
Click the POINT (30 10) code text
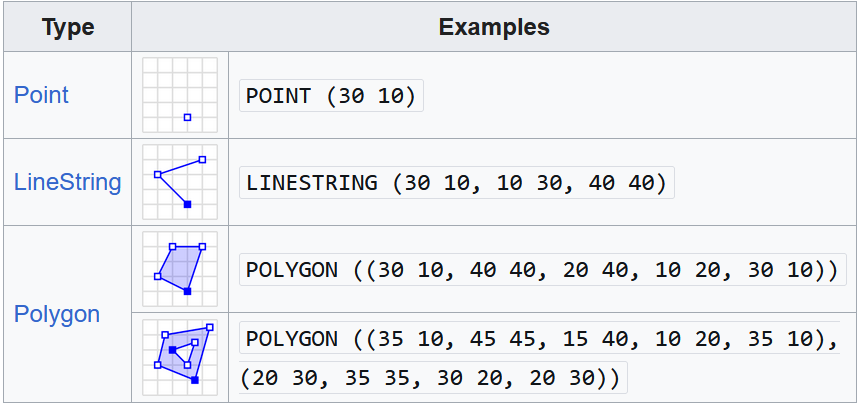[333, 96]
